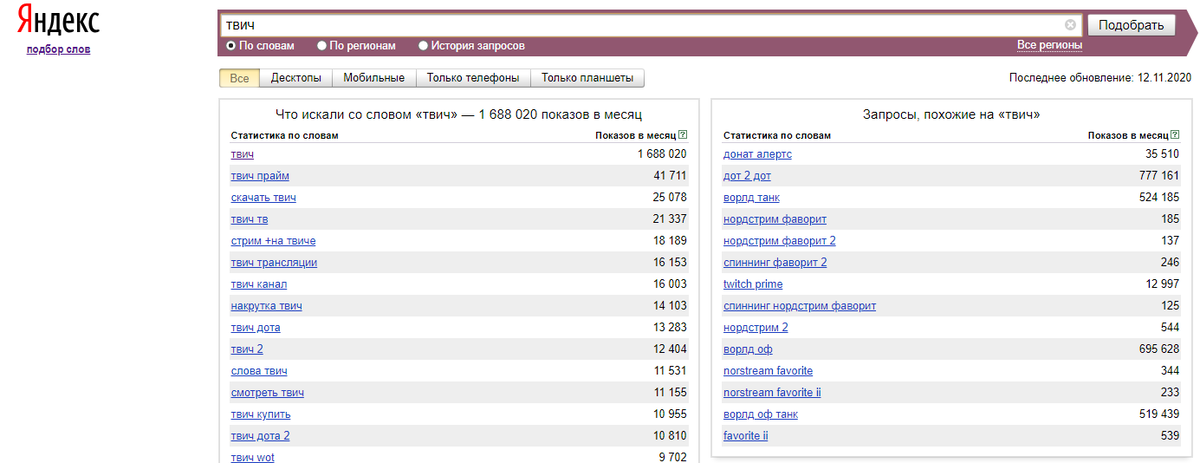
Task: Switch to the 'Только планшеты' tab
Action: pyautogui.click(x=588, y=78)
